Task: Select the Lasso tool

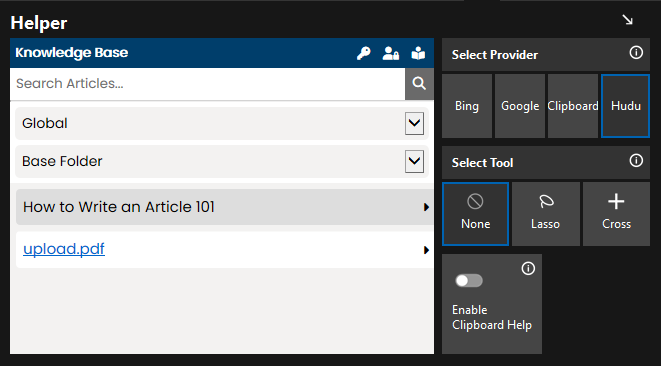Action: tap(545, 214)
